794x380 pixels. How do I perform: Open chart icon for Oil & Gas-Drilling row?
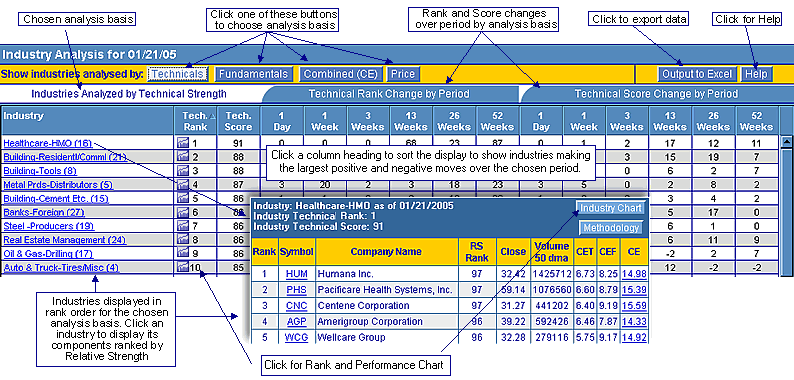[x=182, y=253]
